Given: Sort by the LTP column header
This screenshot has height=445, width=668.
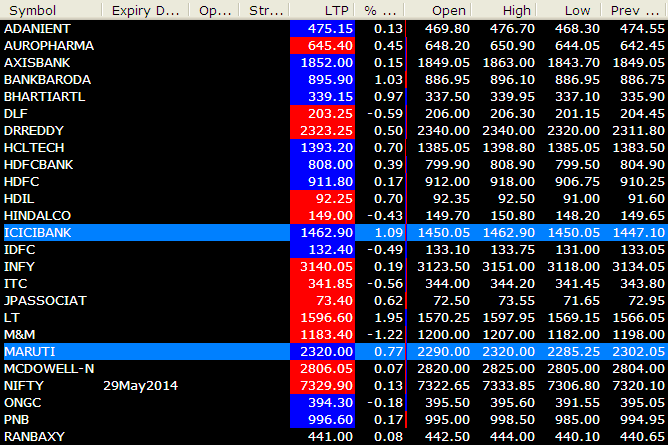Looking at the screenshot, I should click(322, 10).
